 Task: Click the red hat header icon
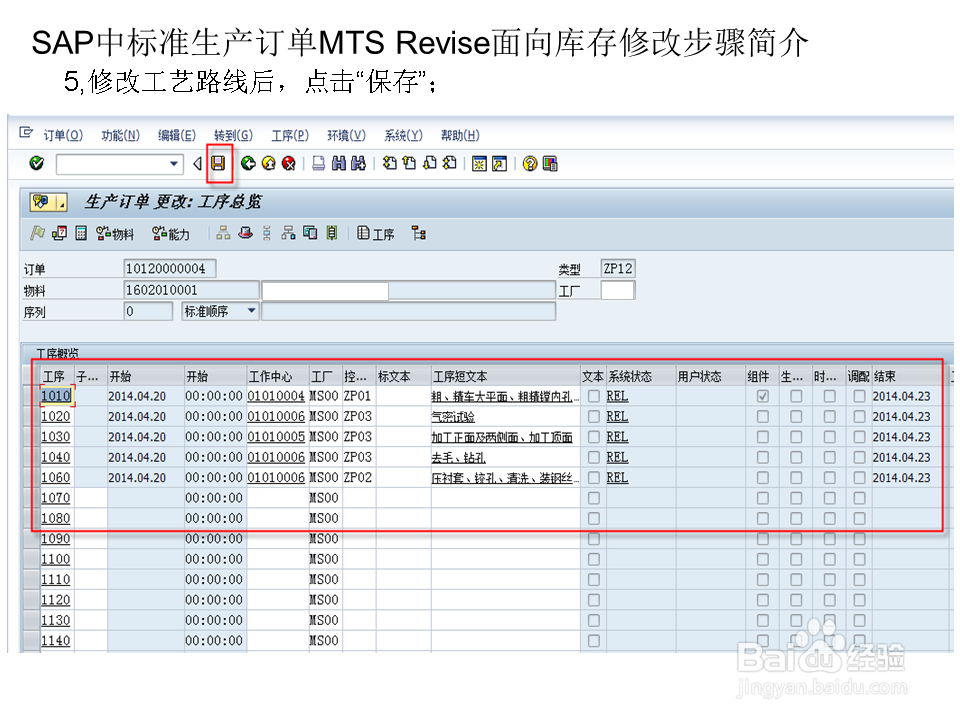pos(246,233)
